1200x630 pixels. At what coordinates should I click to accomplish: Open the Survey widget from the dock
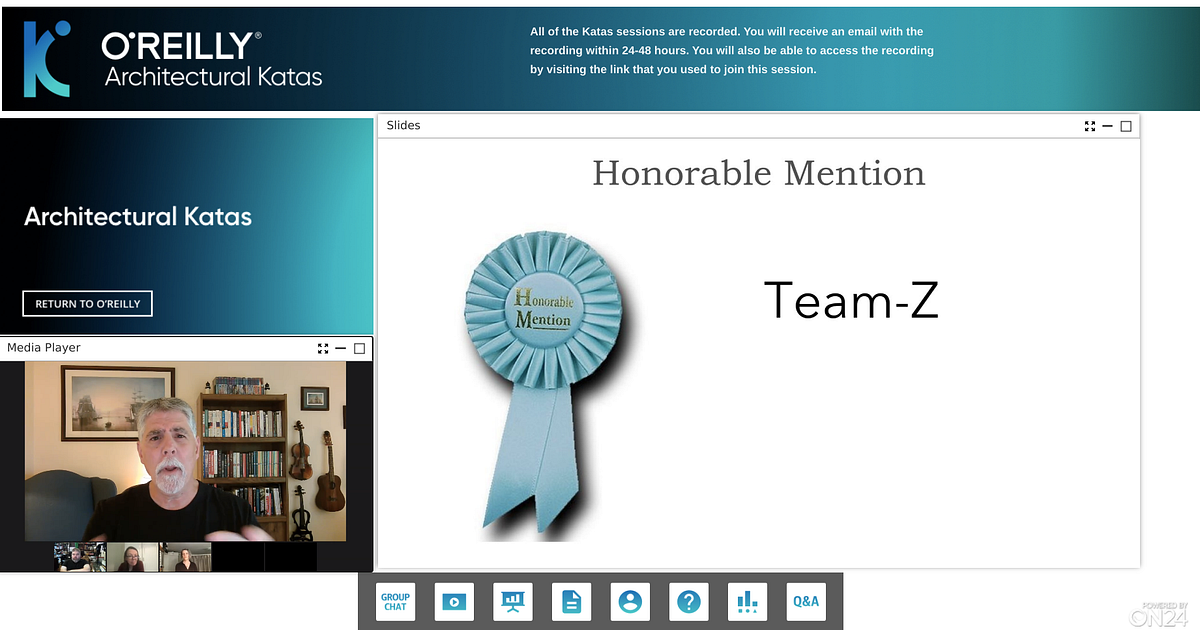click(747, 601)
